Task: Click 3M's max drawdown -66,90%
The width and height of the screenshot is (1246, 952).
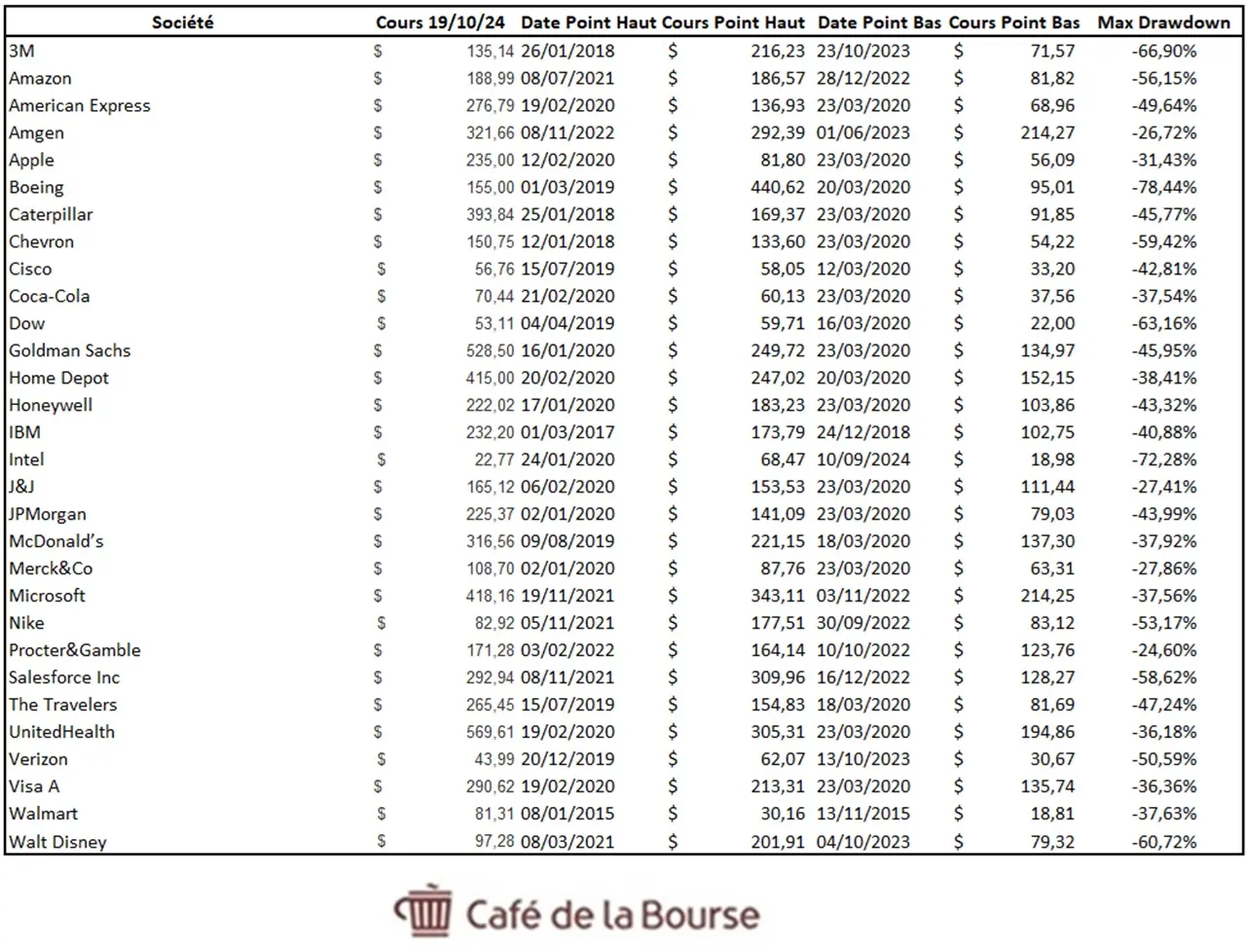Action: [1164, 51]
